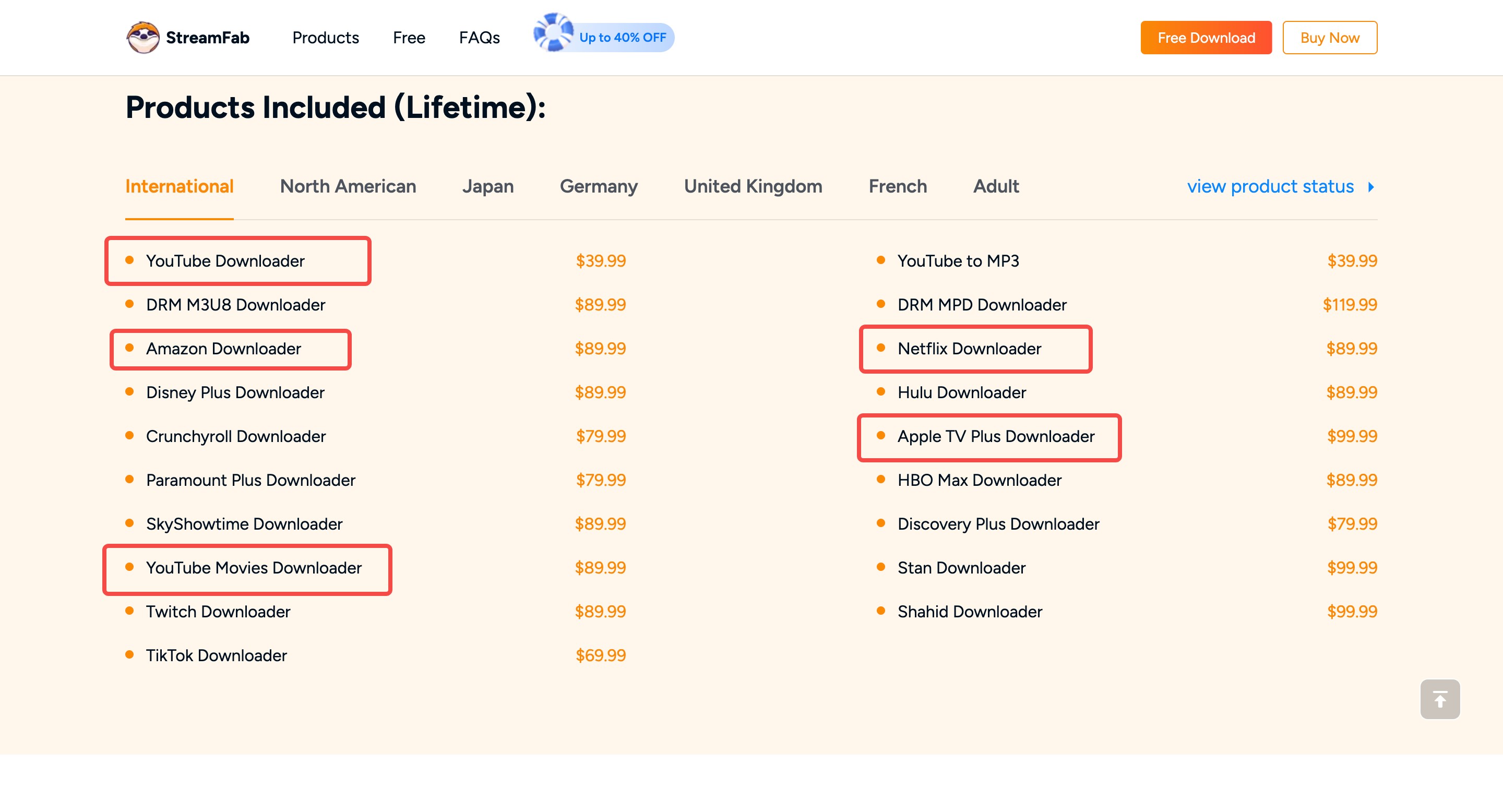Image resolution: width=1503 pixels, height=812 pixels.
Task: Click the Buy Now button
Action: (1330, 38)
